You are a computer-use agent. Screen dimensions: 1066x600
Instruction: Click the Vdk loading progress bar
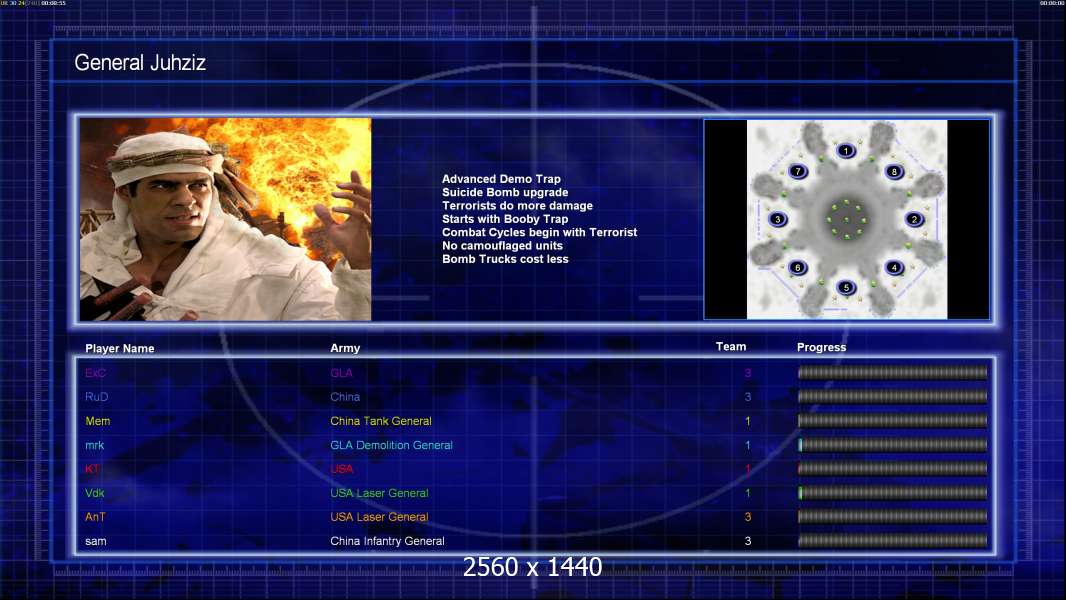pyautogui.click(x=893, y=493)
